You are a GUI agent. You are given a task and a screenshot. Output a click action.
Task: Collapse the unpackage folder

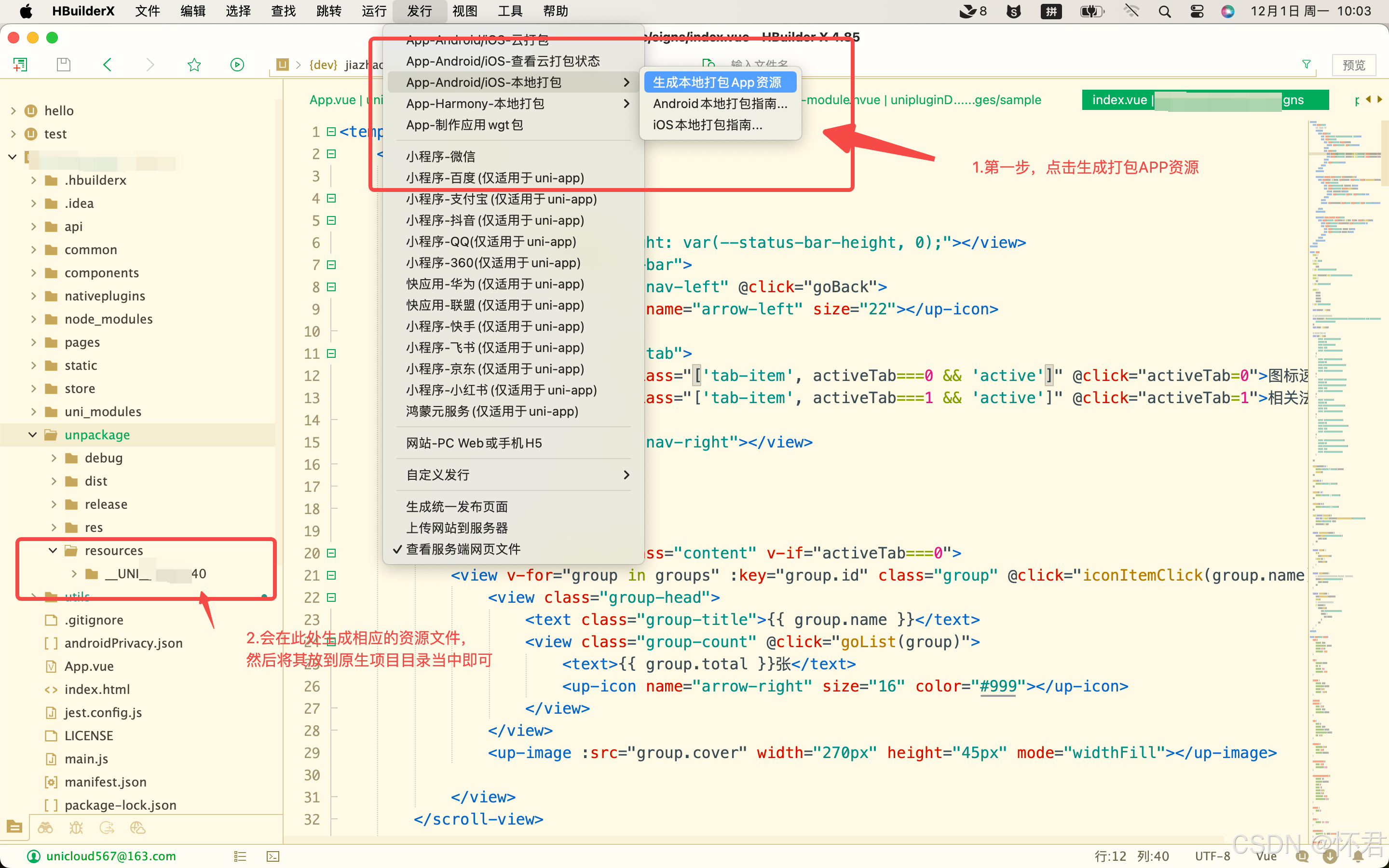pos(33,434)
